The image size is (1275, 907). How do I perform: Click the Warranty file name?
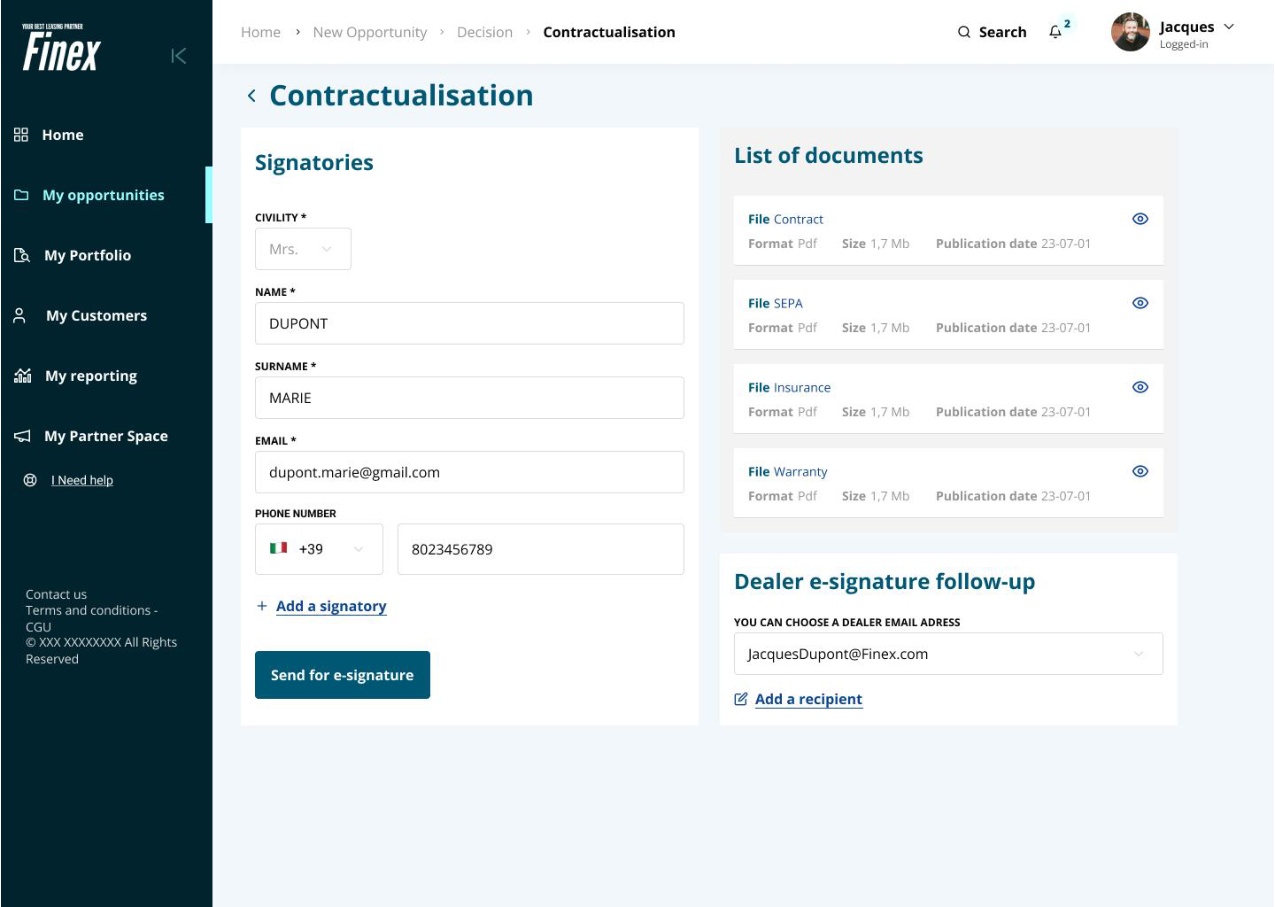pos(801,471)
